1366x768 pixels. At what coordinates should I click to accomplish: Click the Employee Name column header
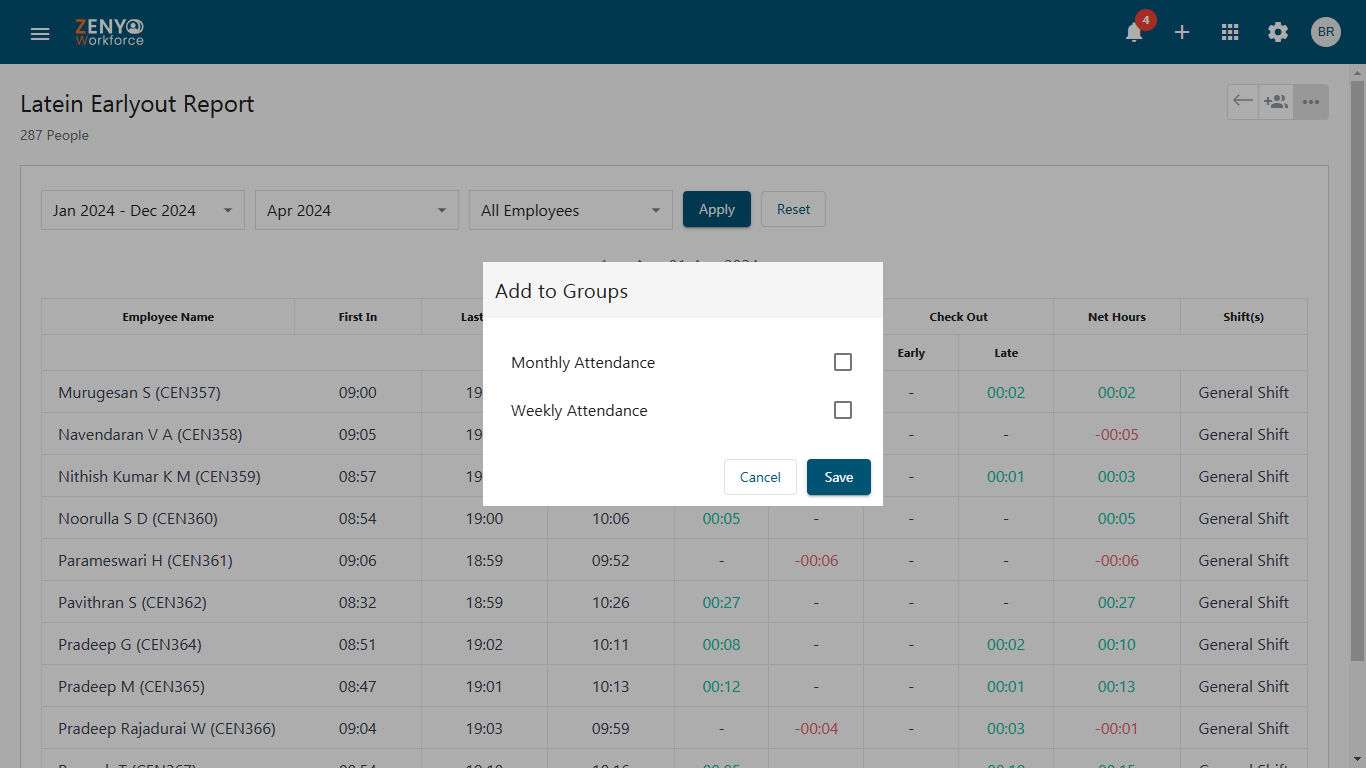[168, 317]
